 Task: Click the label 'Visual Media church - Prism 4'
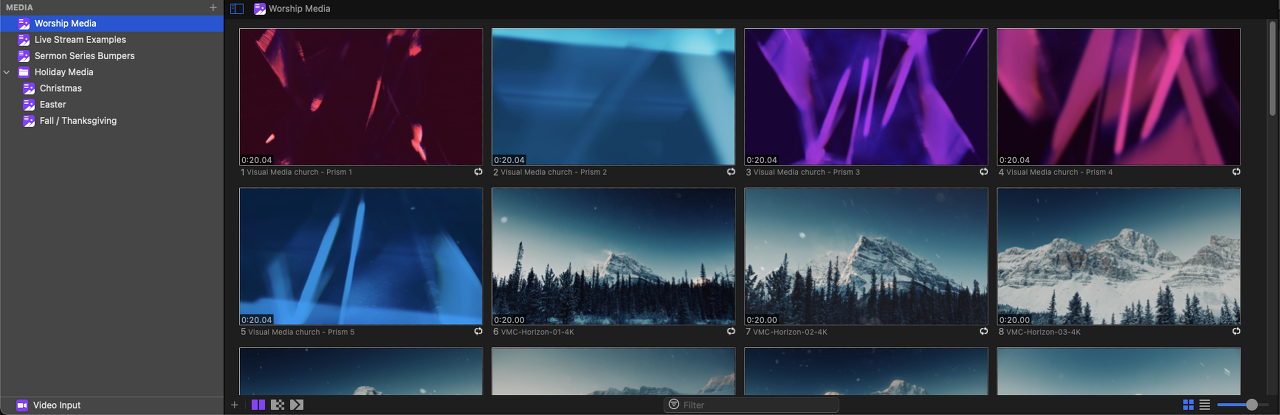tap(1059, 172)
